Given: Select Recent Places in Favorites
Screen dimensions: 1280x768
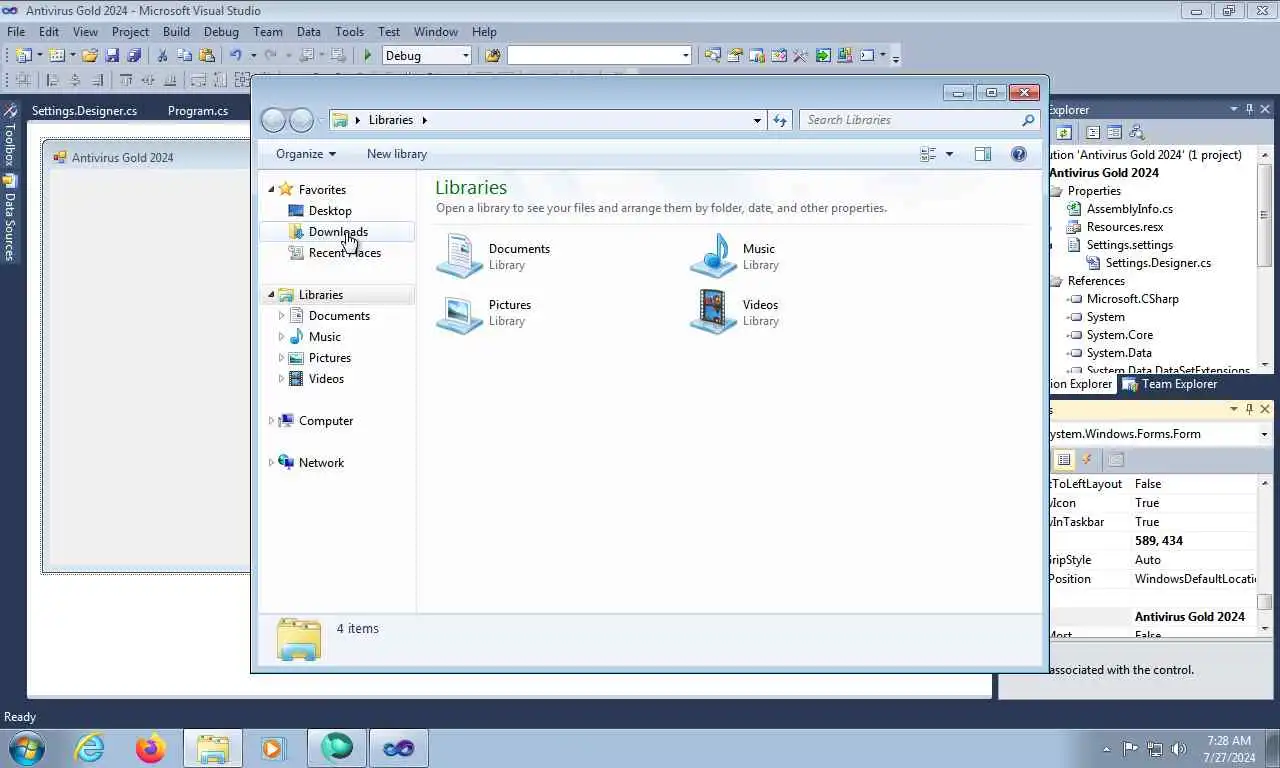Looking at the screenshot, I should point(344,253).
